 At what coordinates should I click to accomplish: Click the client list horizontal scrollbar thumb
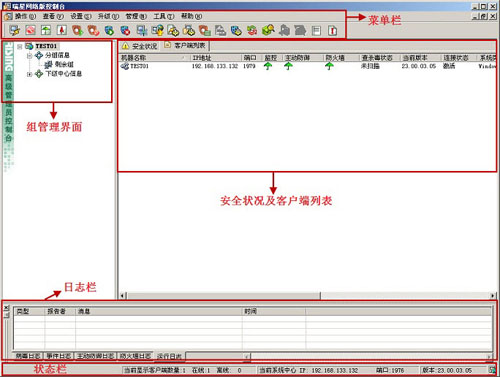coord(223,295)
